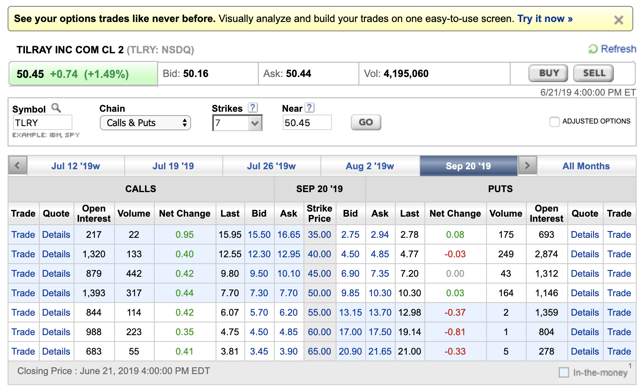The width and height of the screenshot is (640, 391).
Task: Trade the 60.00 strike call
Action: pos(23,332)
